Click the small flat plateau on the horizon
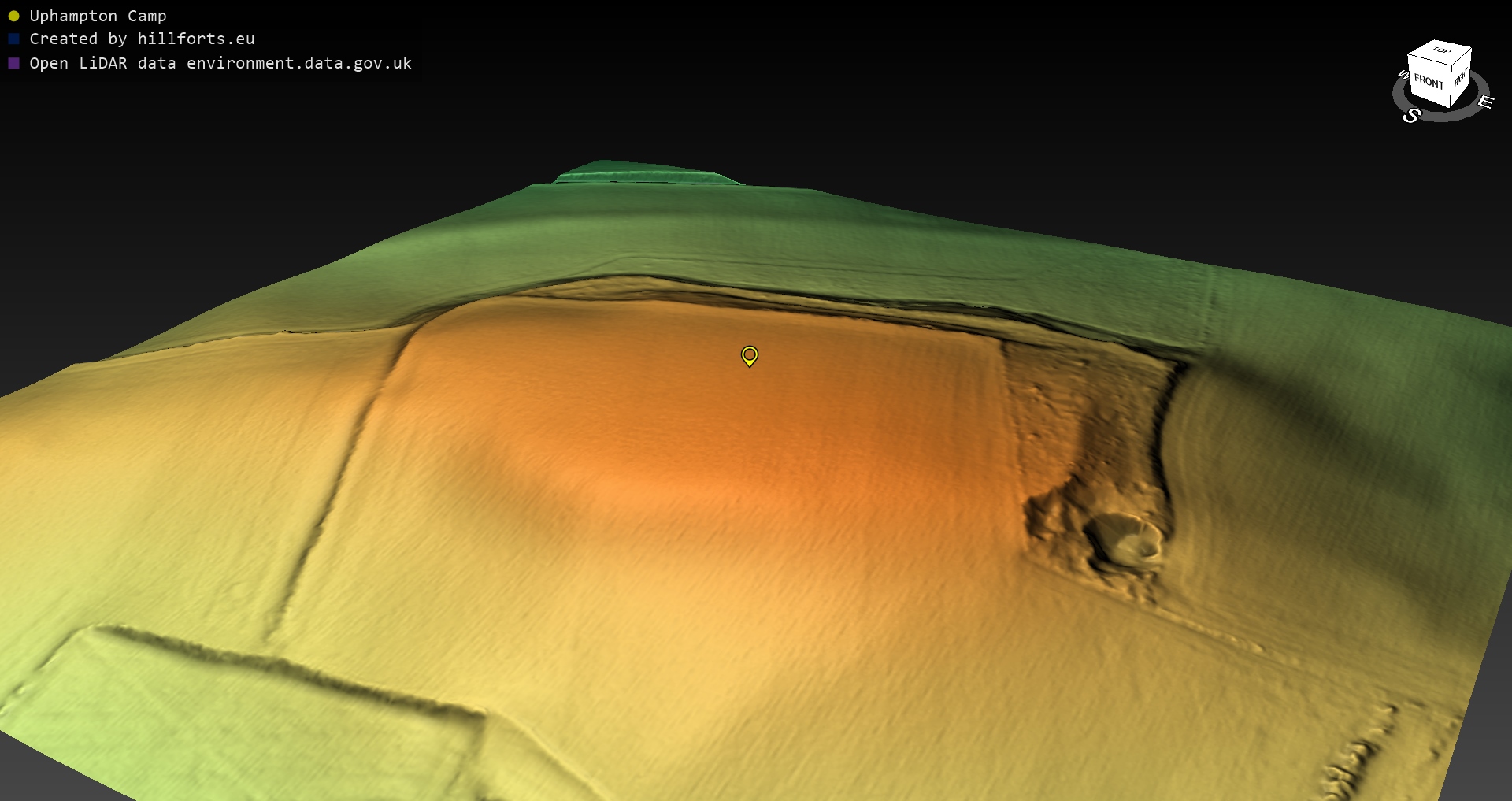 tap(646, 172)
